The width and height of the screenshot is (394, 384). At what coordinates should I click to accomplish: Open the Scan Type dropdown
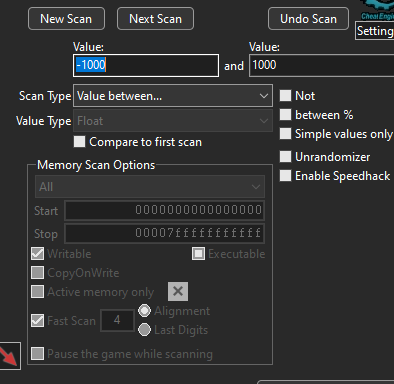click(x=173, y=96)
